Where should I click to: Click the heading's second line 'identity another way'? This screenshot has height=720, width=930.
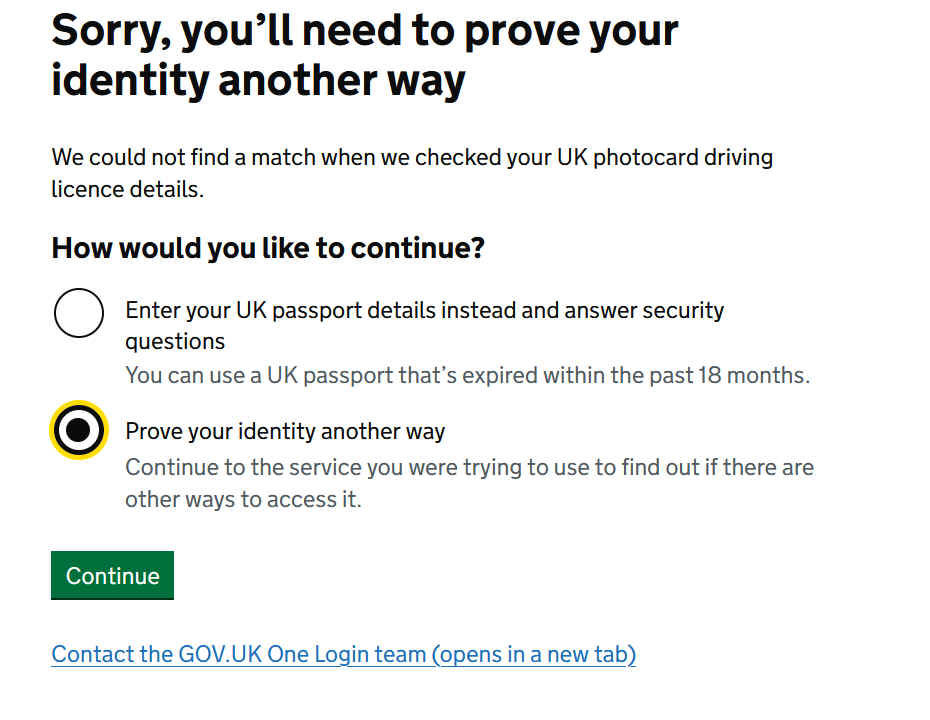[258, 80]
